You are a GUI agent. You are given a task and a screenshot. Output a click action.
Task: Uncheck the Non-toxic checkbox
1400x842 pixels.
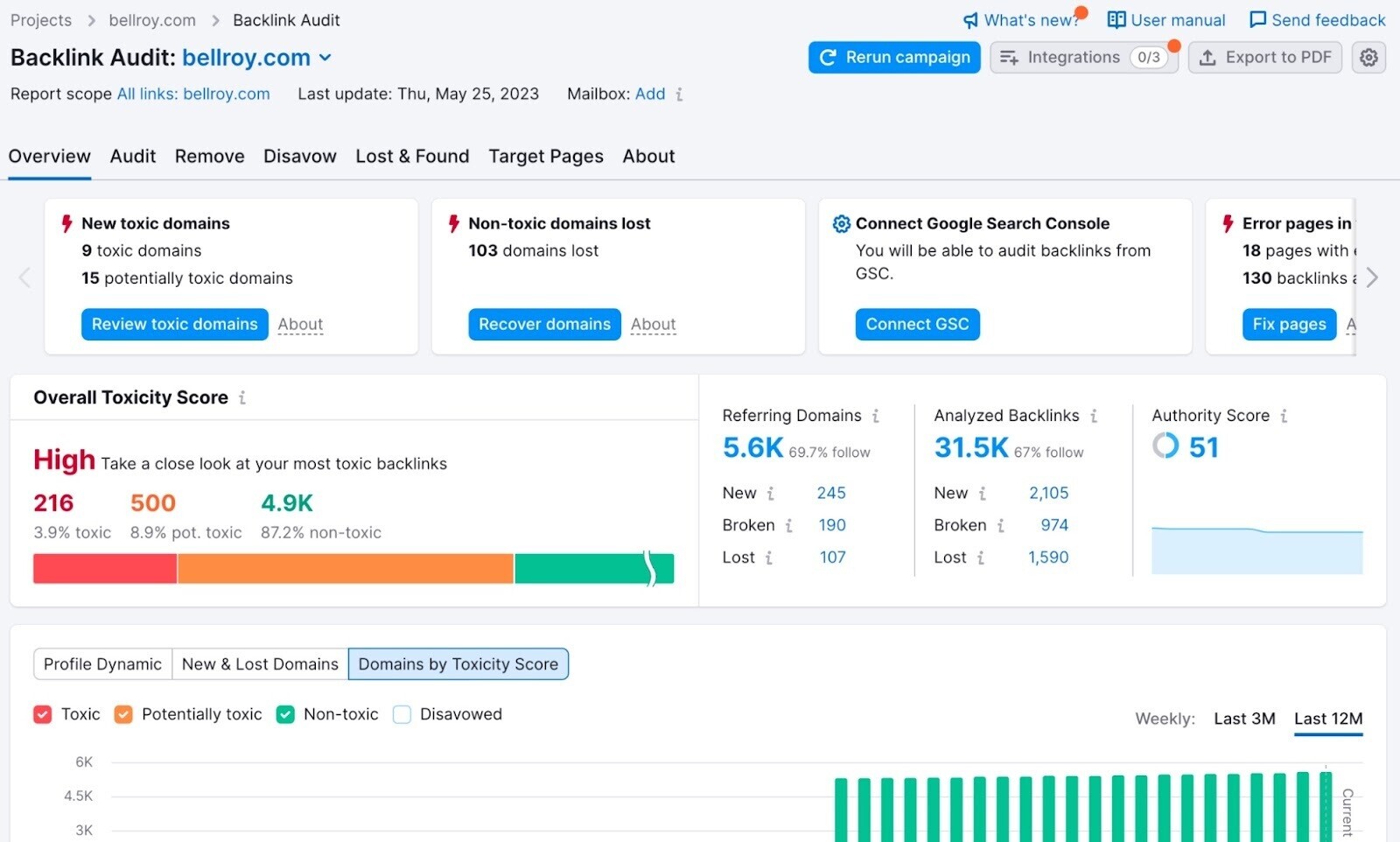285,715
